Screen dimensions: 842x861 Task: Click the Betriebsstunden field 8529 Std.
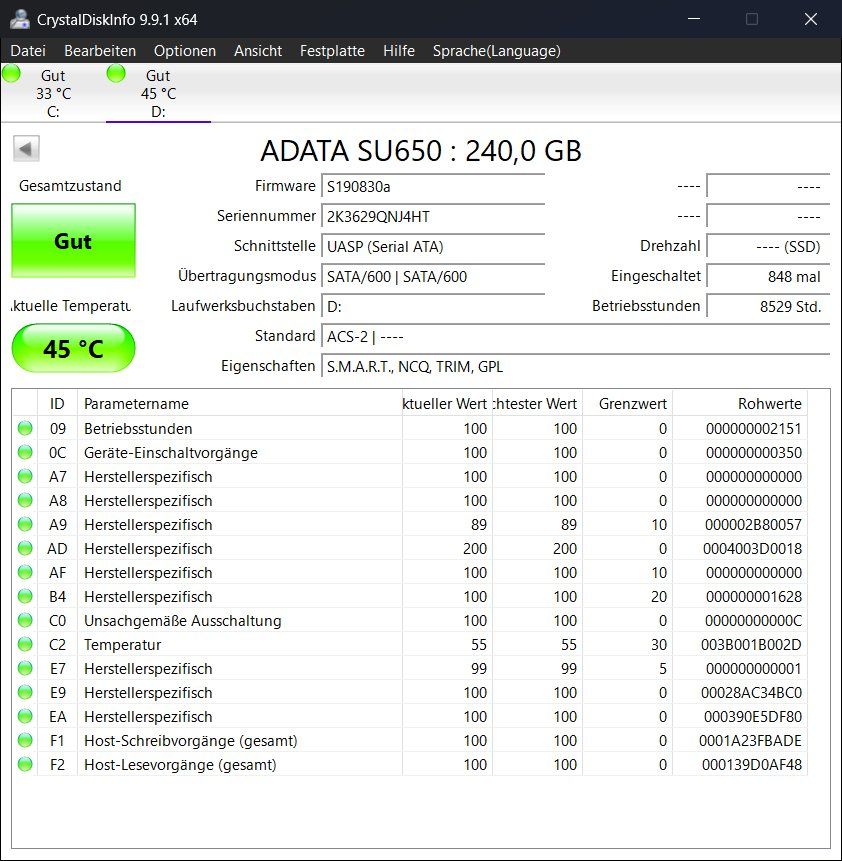(768, 306)
